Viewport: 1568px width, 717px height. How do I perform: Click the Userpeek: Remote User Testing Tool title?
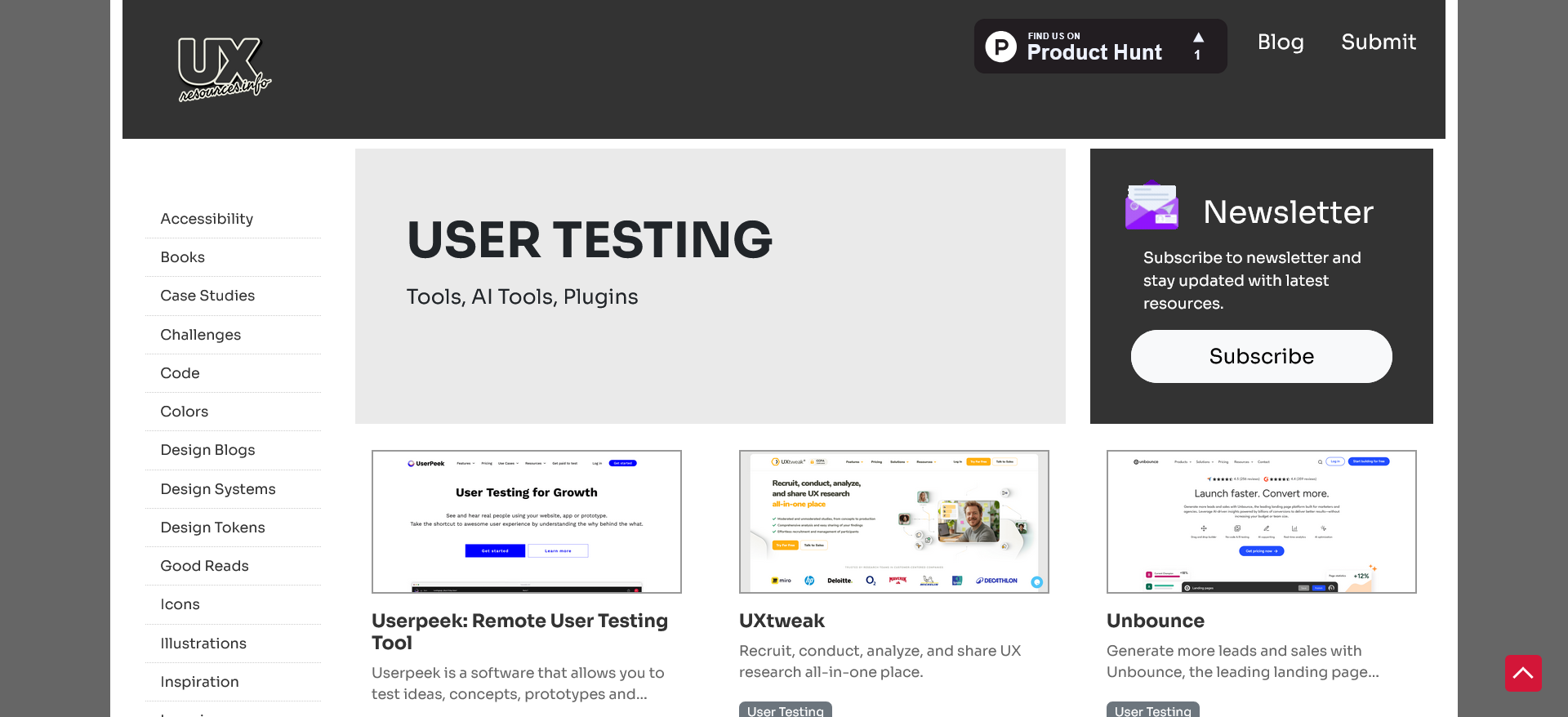click(520, 631)
